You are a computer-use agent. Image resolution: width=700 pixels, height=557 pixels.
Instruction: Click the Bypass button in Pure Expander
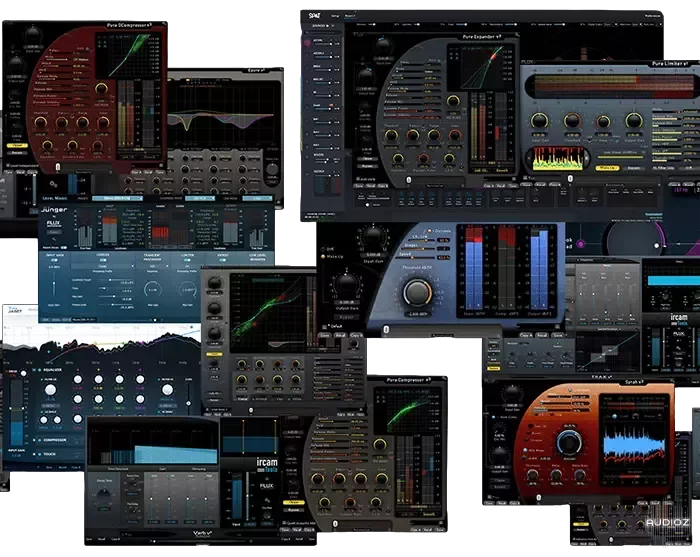(x=368, y=166)
